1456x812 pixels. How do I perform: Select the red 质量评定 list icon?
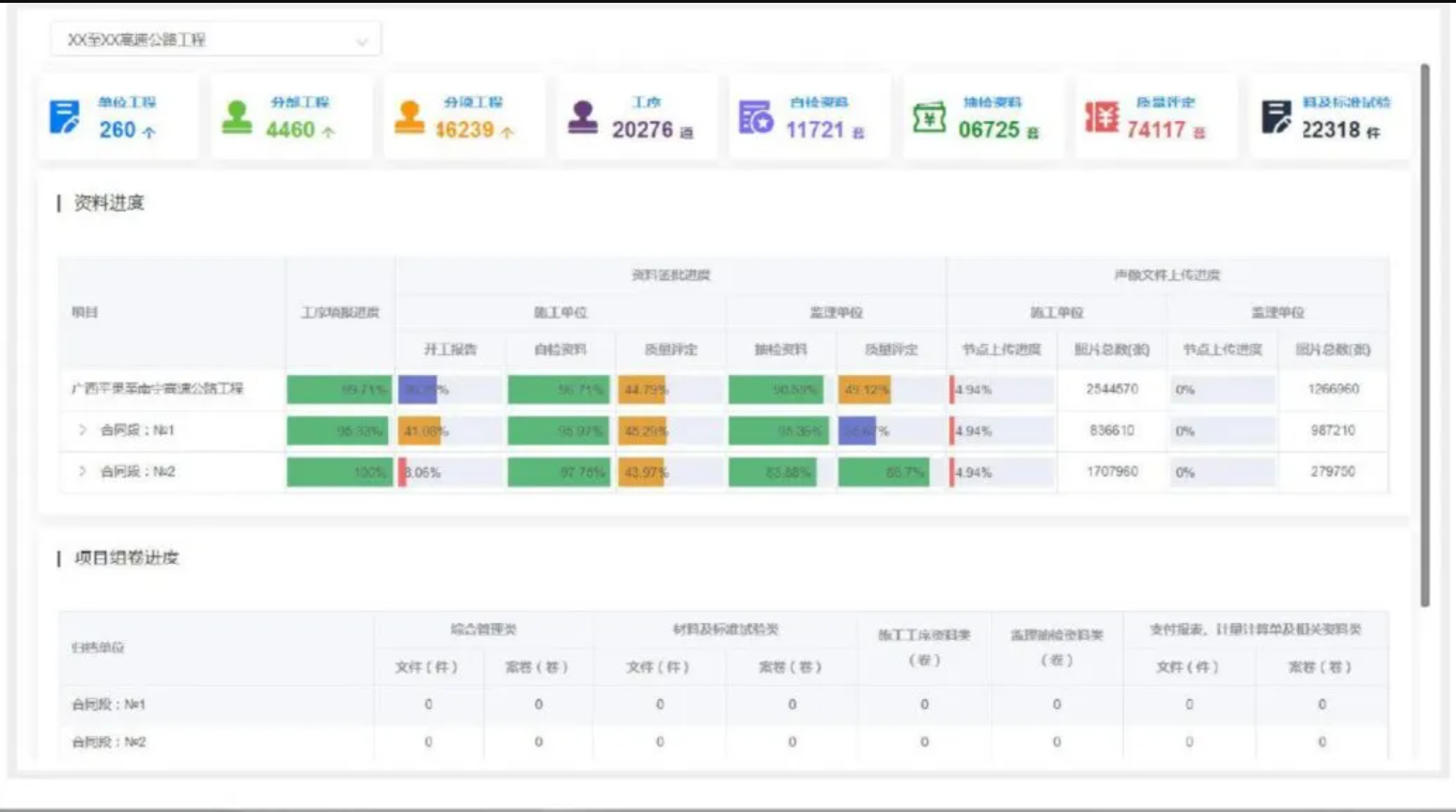pos(1100,117)
